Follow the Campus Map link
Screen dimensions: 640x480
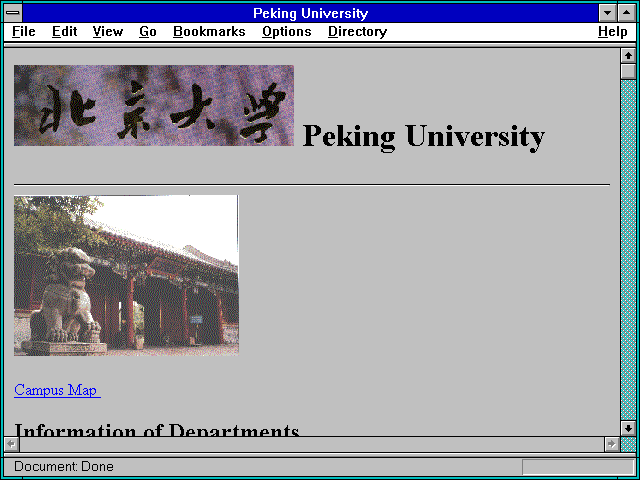[57, 390]
